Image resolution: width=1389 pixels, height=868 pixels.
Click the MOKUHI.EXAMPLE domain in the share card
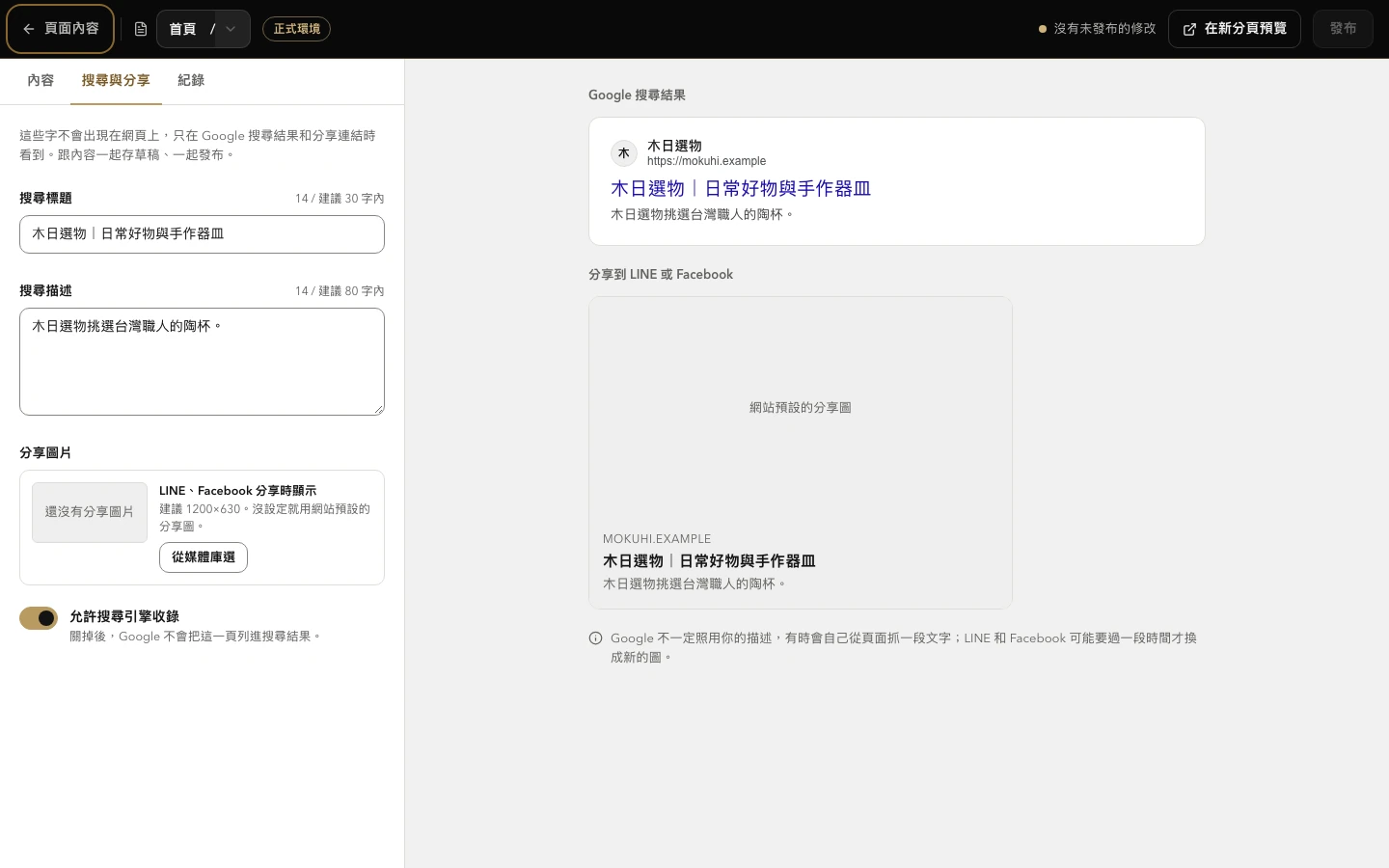point(657,539)
